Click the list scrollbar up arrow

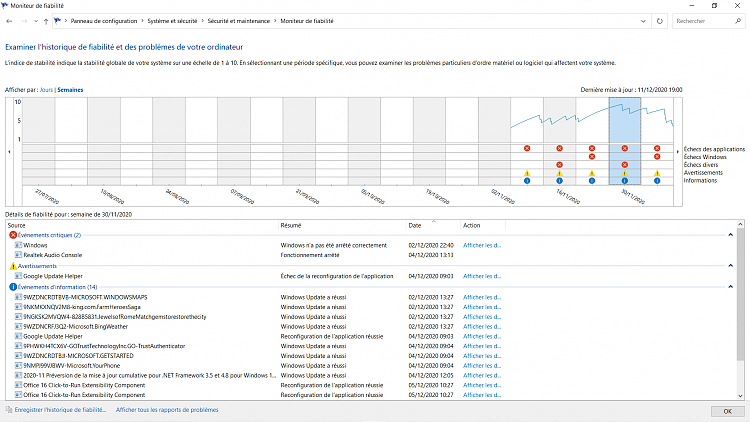tap(740, 224)
